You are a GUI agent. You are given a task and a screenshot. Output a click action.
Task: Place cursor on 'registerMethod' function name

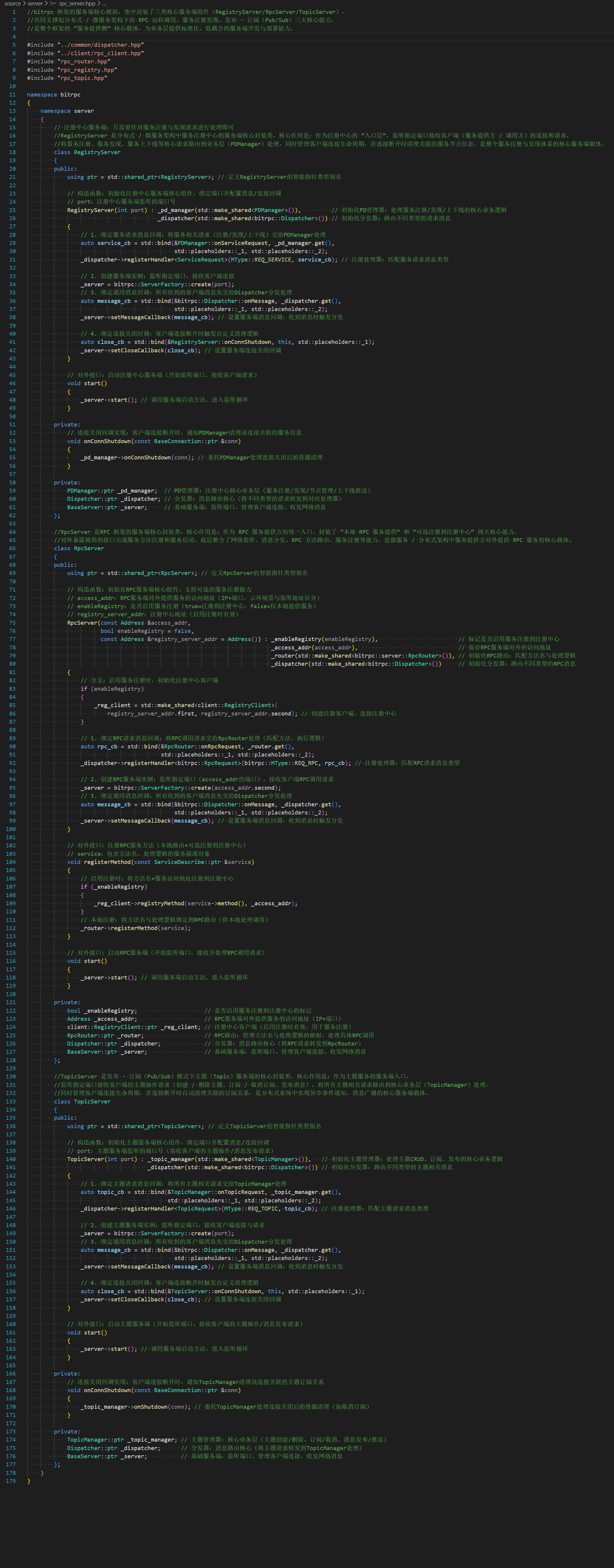107,862
